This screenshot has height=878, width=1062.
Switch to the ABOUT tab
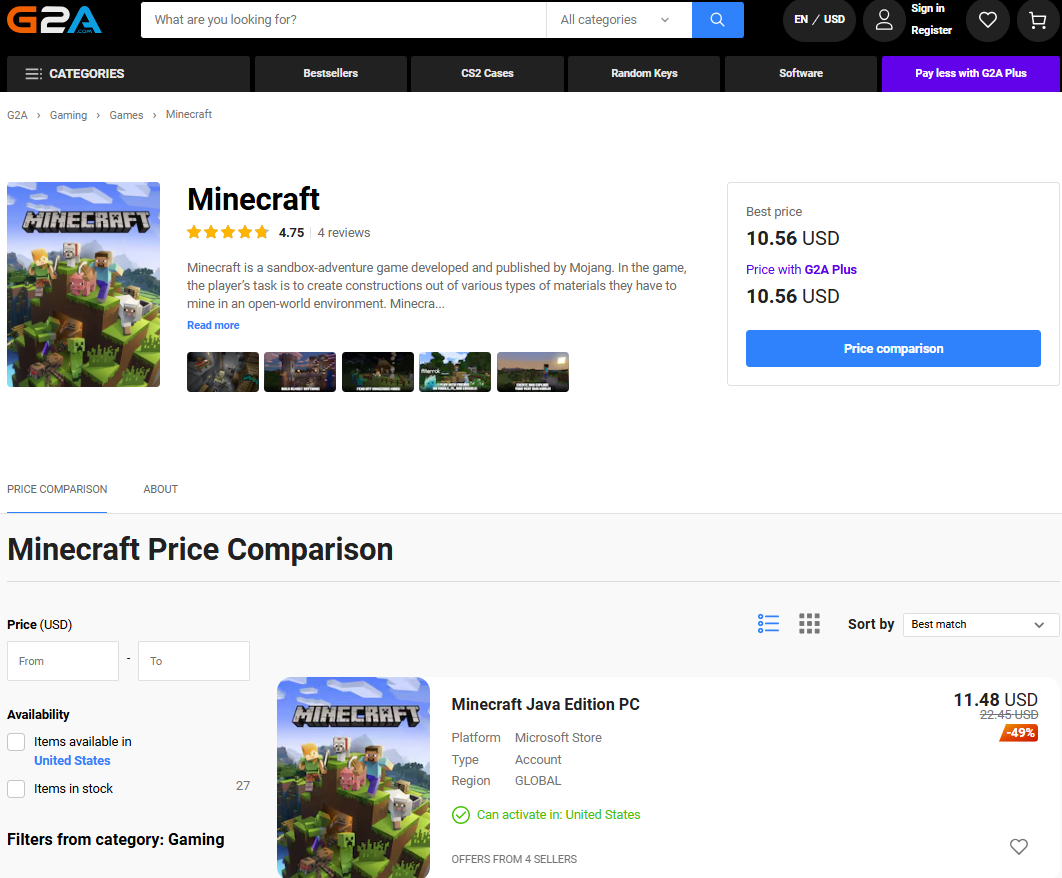tap(160, 490)
